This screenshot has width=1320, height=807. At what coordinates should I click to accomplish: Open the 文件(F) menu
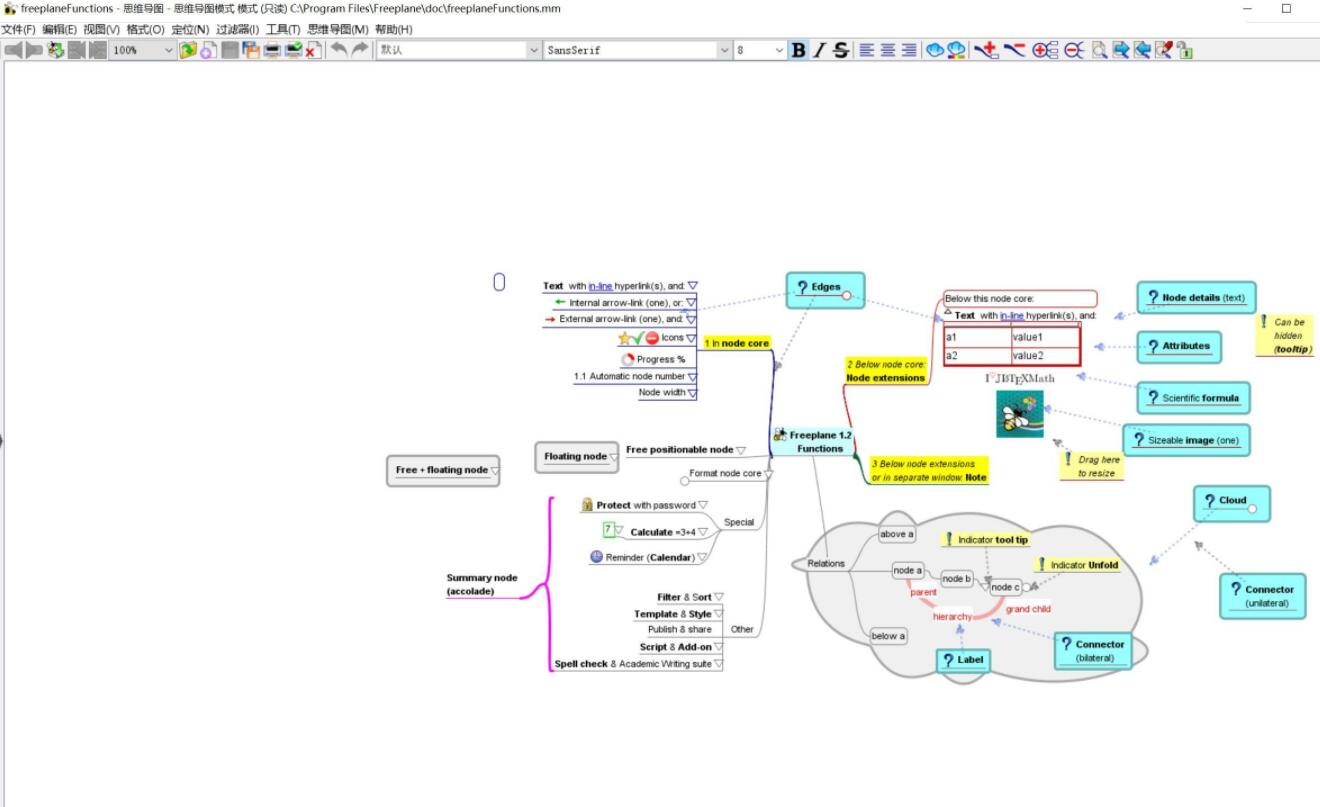(x=18, y=29)
